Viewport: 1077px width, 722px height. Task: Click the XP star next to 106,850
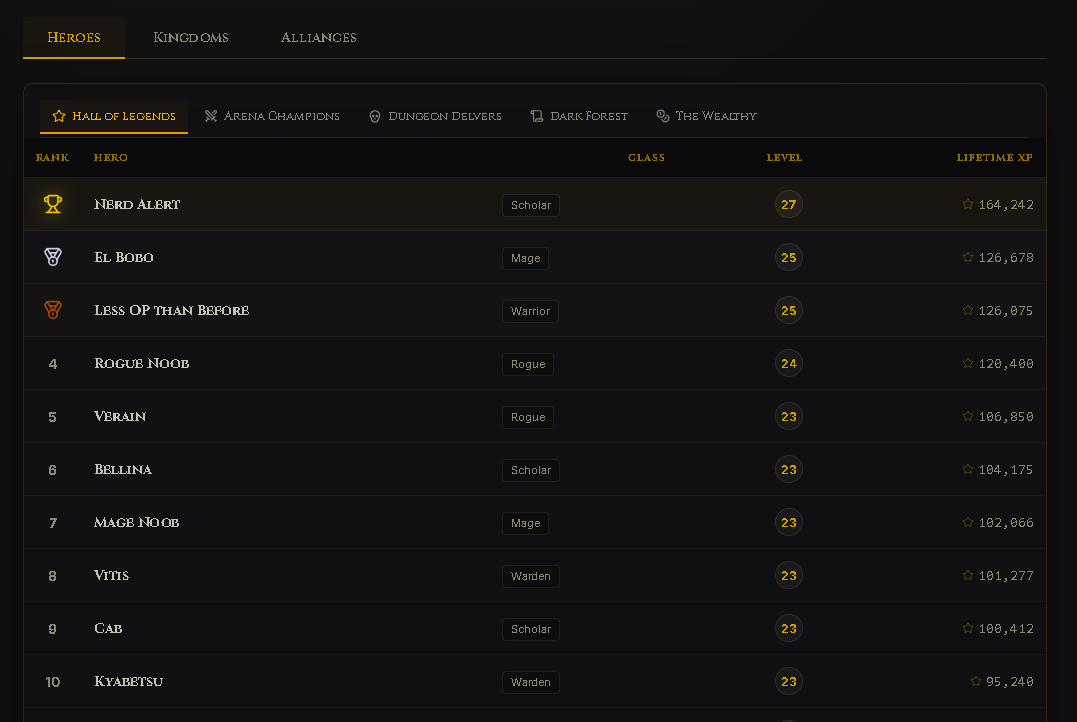tap(968, 416)
